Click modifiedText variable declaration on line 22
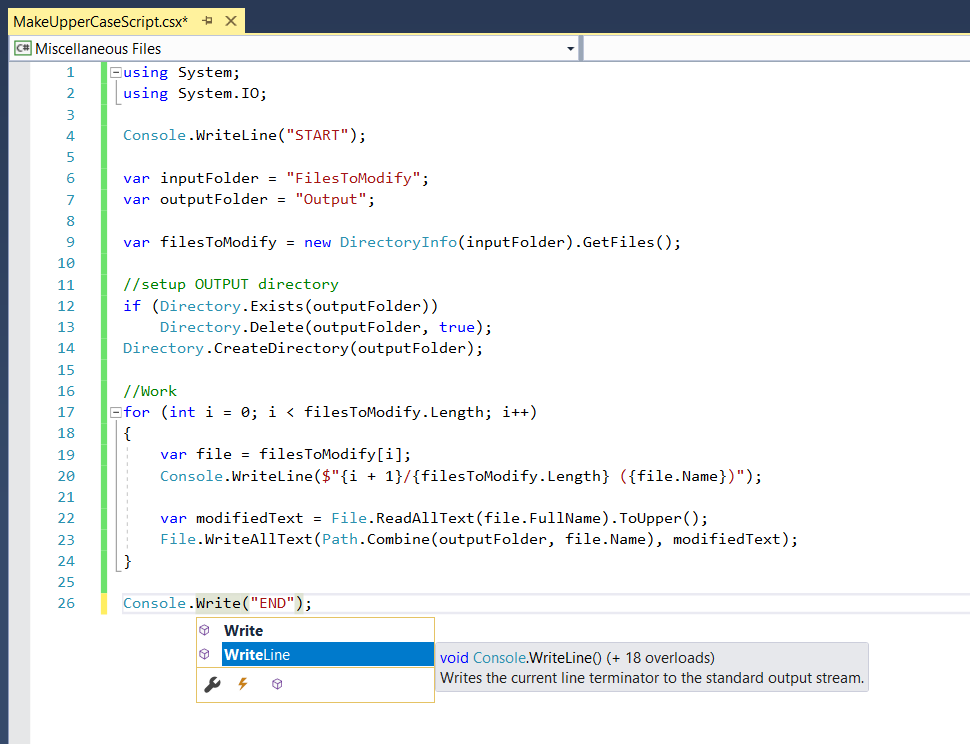The width and height of the screenshot is (970, 744). (x=250, y=518)
